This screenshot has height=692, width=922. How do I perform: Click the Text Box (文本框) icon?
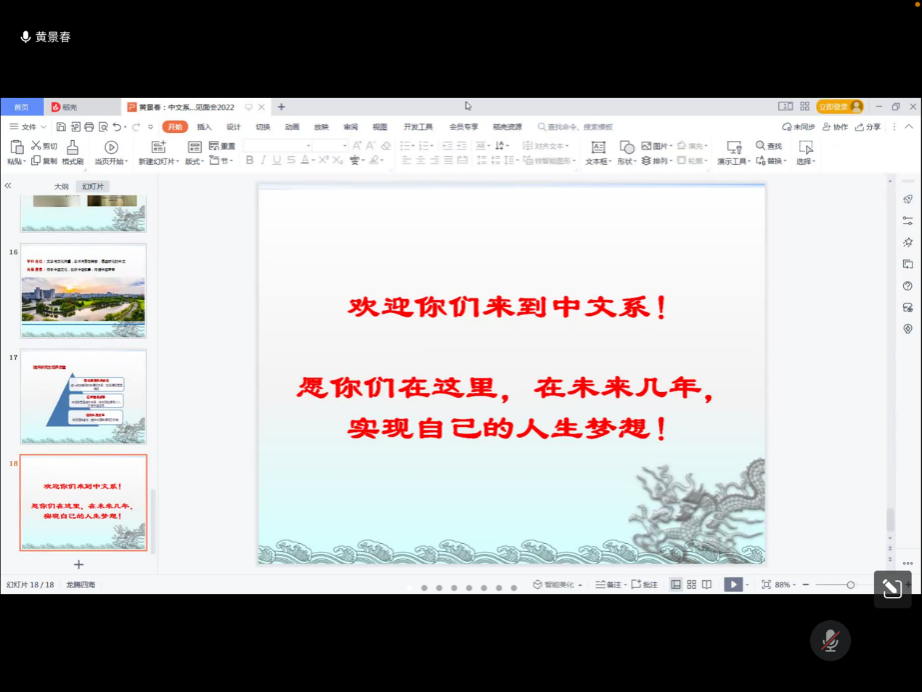point(597,147)
